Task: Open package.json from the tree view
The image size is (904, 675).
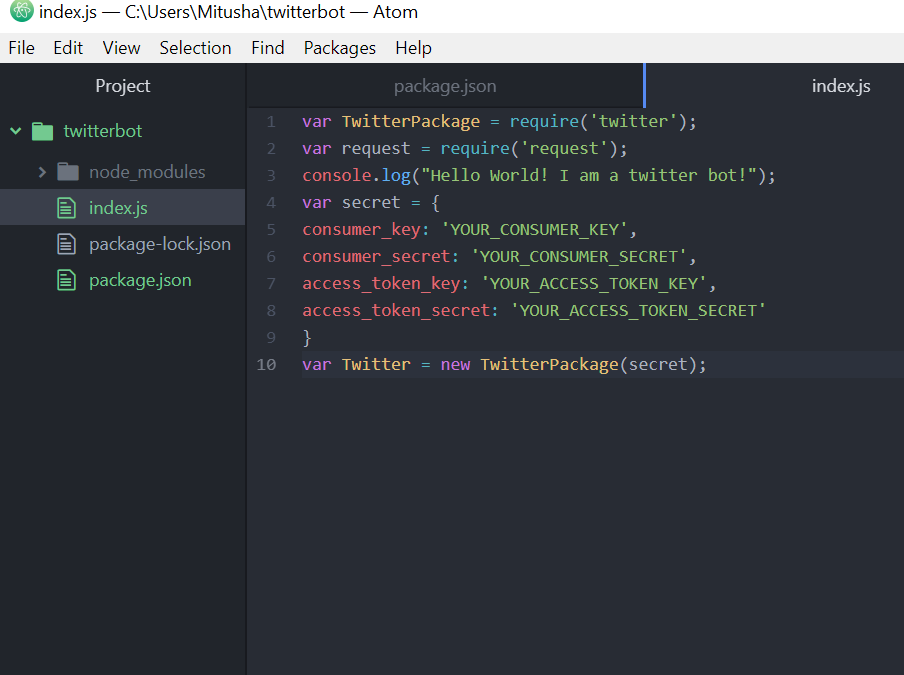Action: tap(140, 281)
